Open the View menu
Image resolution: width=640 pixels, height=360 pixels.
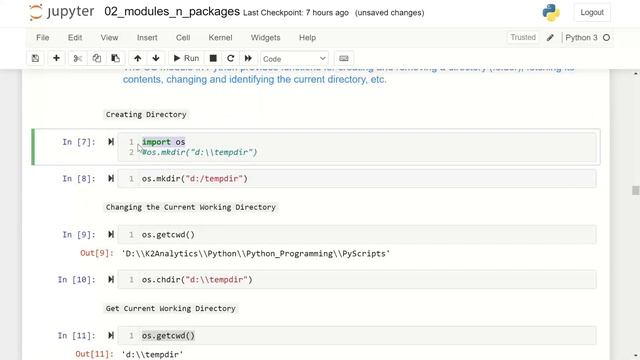click(109, 38)
